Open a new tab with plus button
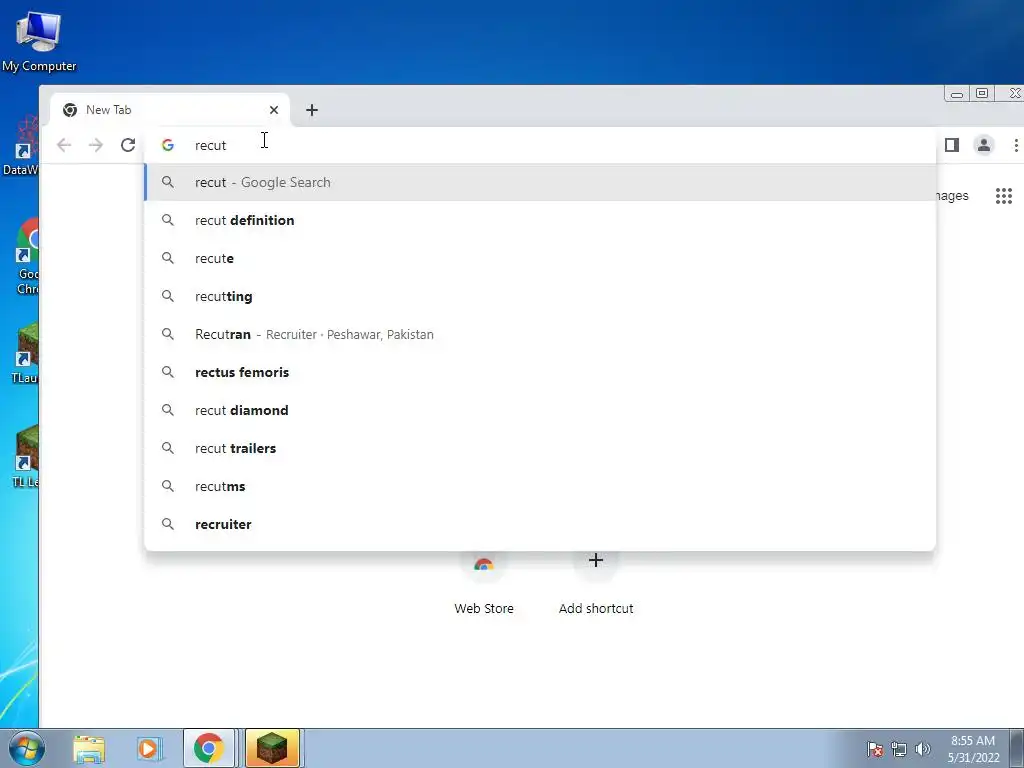 tap(312, 110)
